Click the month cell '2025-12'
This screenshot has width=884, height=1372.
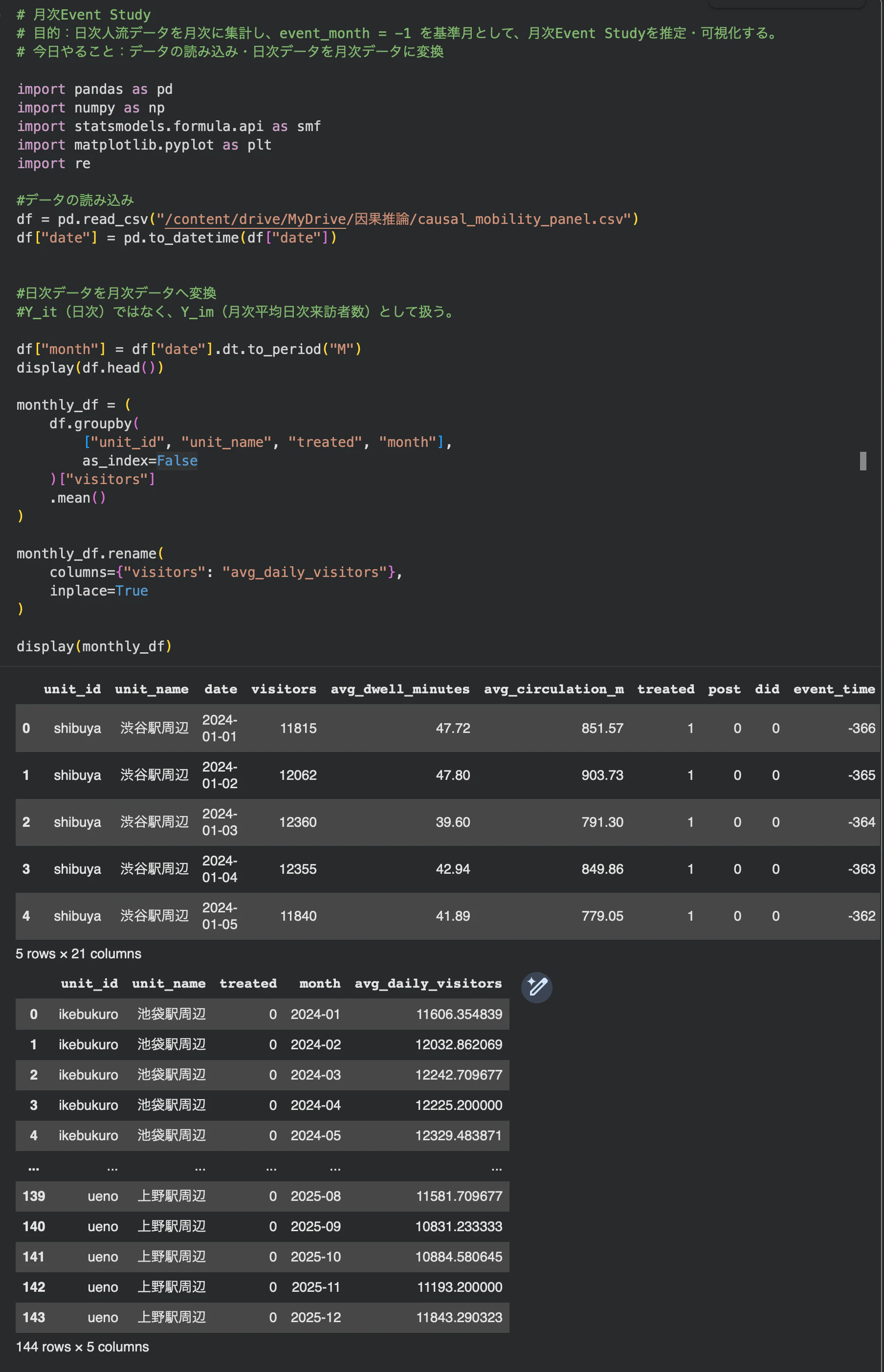tap(316, 1318)
